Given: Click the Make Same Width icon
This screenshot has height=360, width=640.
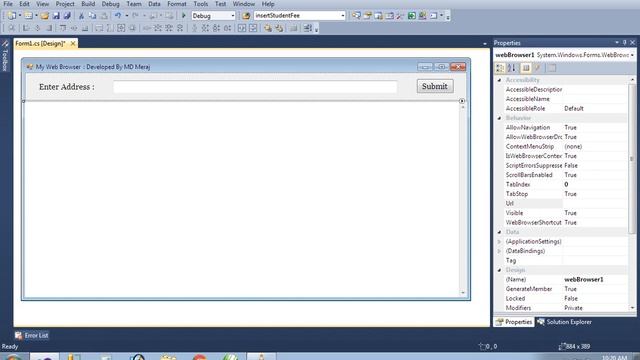Looking at the screenshot, I should [99, 28].
